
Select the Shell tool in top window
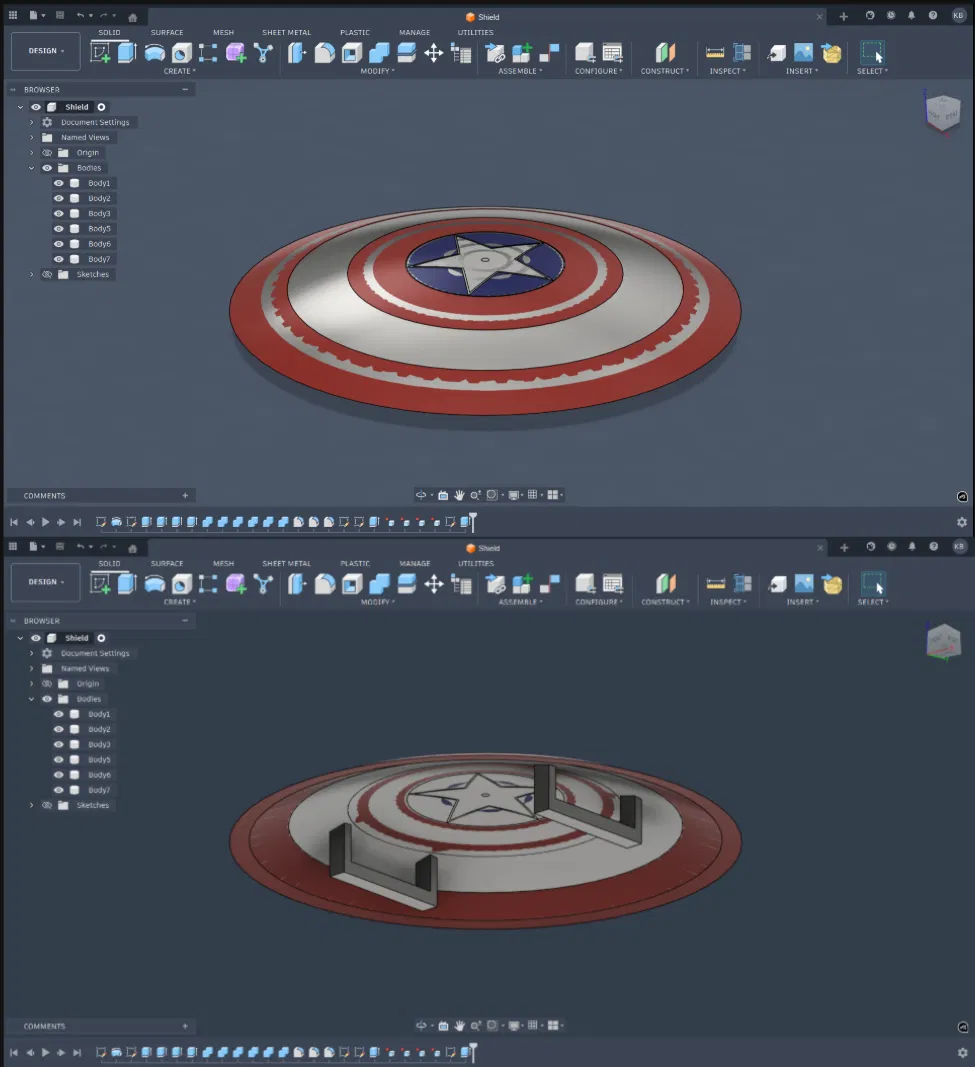click(352, 52)
